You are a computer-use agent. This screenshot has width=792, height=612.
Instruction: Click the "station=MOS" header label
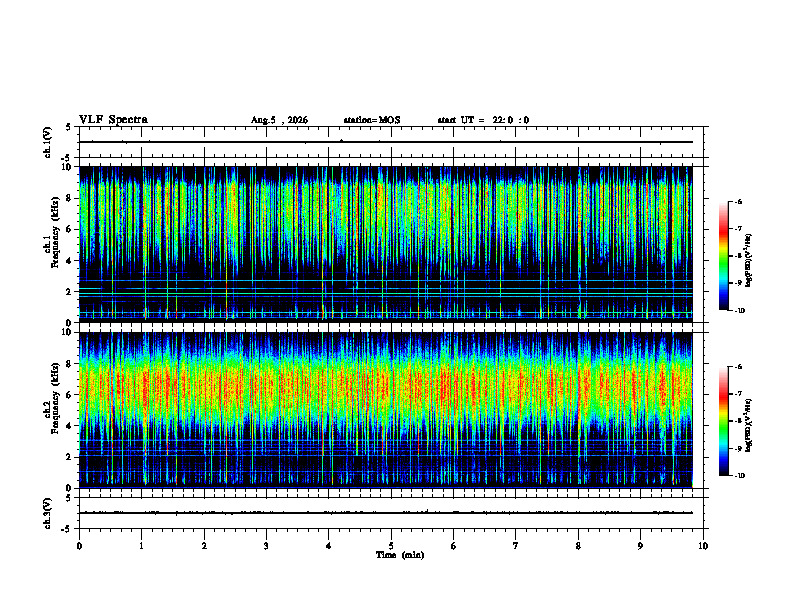point(372,120)
